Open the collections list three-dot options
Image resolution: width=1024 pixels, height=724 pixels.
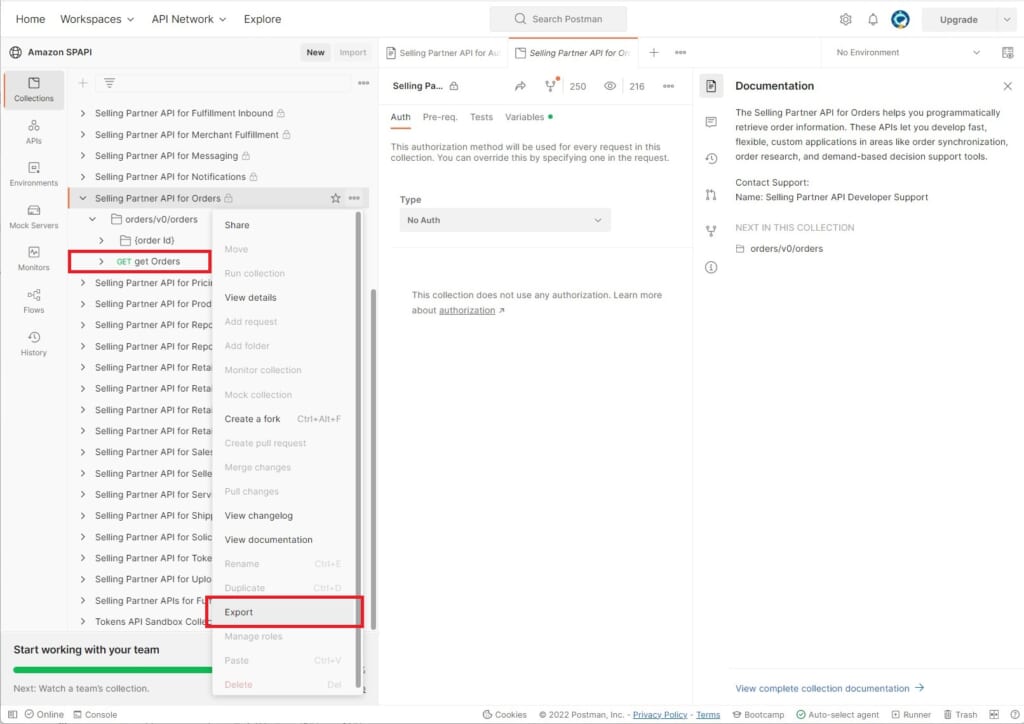coord(364,83)
